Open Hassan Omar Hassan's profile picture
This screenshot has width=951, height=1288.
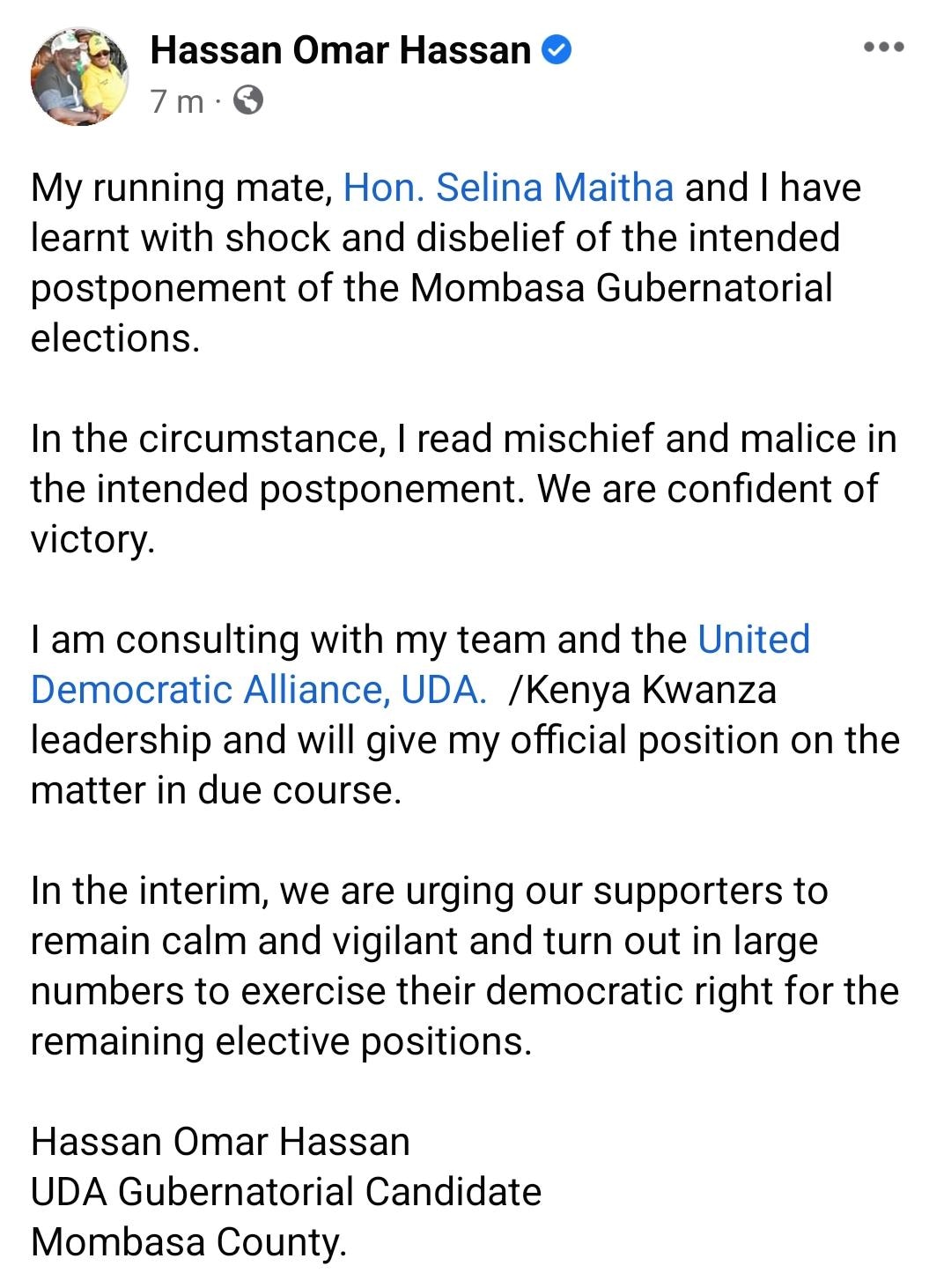79,78
